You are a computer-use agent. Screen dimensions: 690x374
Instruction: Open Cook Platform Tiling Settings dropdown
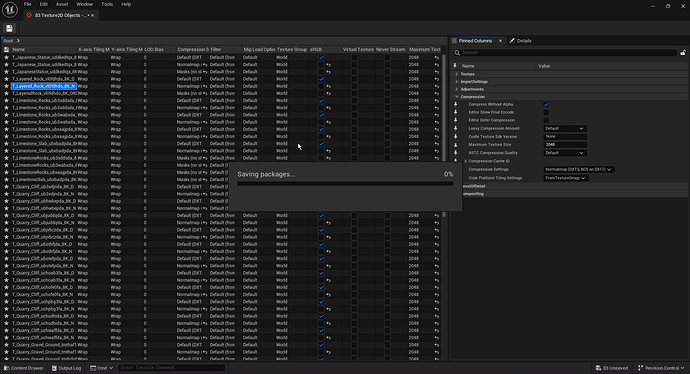566,178
